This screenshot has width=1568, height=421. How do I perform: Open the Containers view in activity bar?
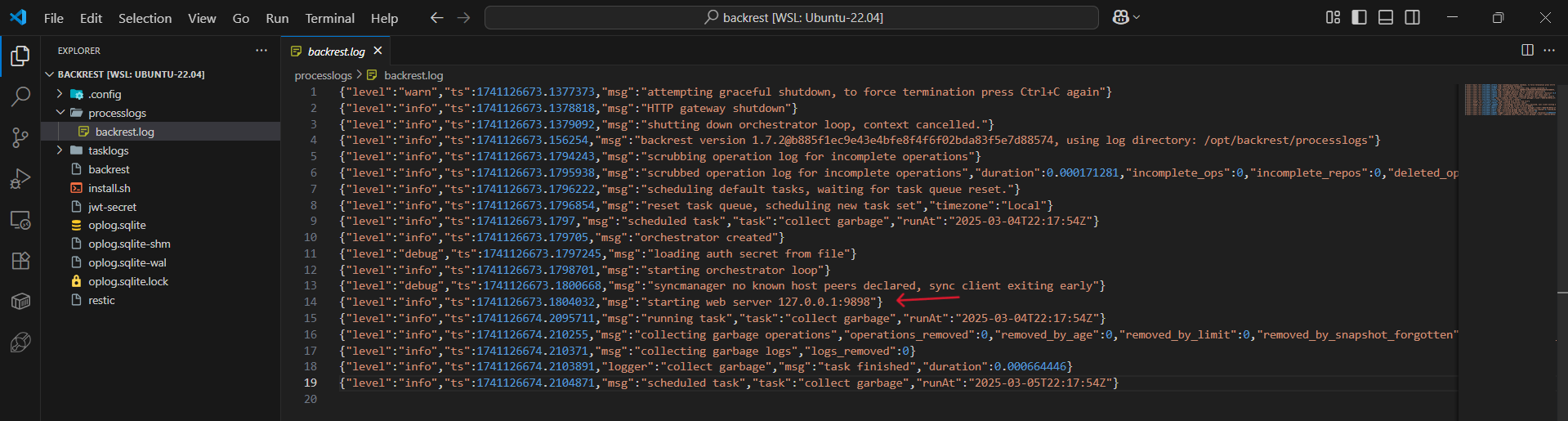point(20,302)
